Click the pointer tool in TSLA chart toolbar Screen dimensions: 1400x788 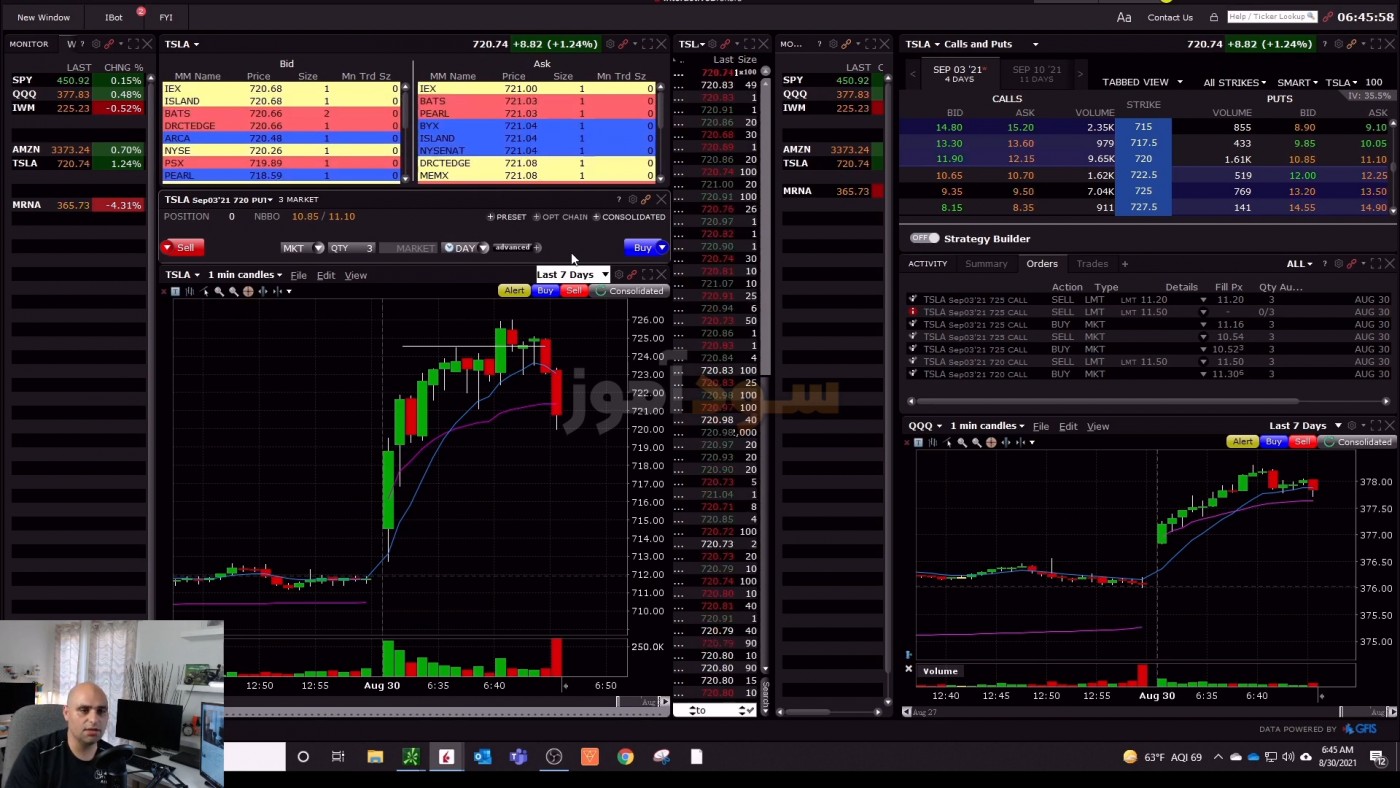pyautogui.click(x=205, y=291)
